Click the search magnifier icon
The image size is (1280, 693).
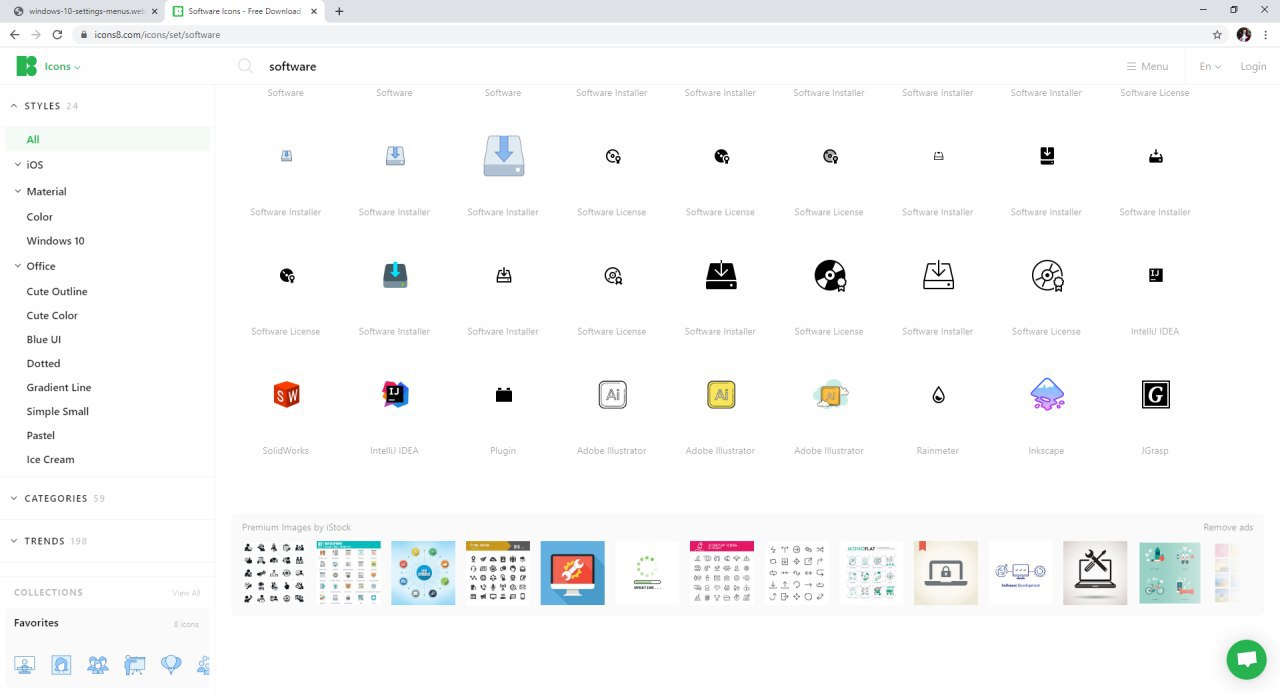[245, 66]
